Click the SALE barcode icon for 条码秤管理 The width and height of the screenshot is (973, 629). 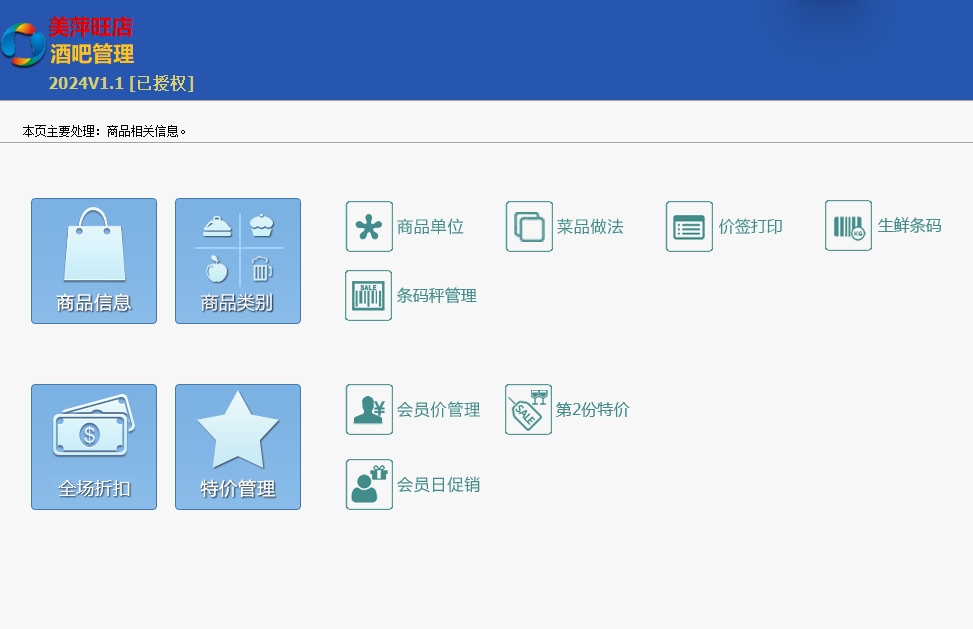[x=369, y=296]
